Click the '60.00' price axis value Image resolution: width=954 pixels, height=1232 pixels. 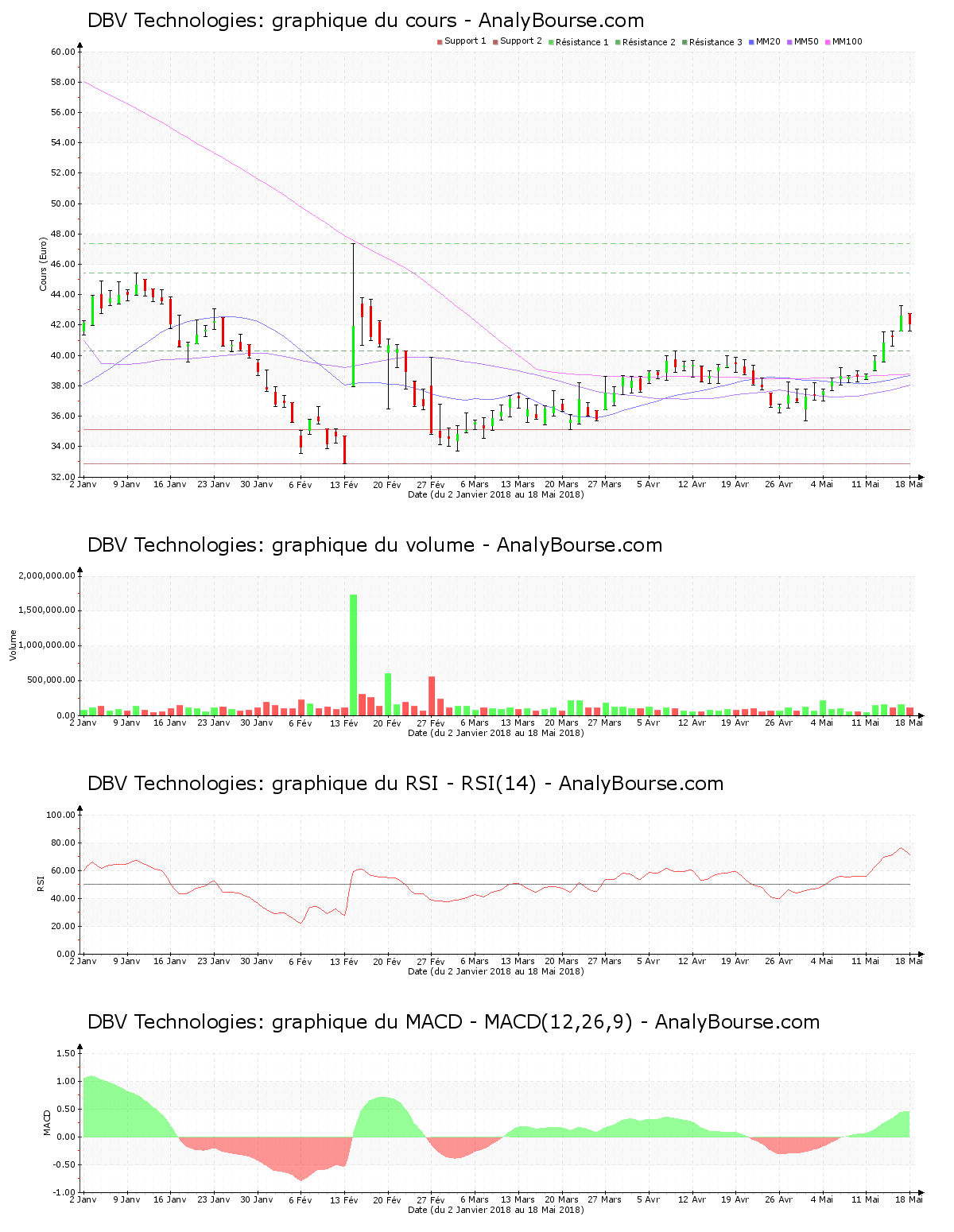click(63, 52)
